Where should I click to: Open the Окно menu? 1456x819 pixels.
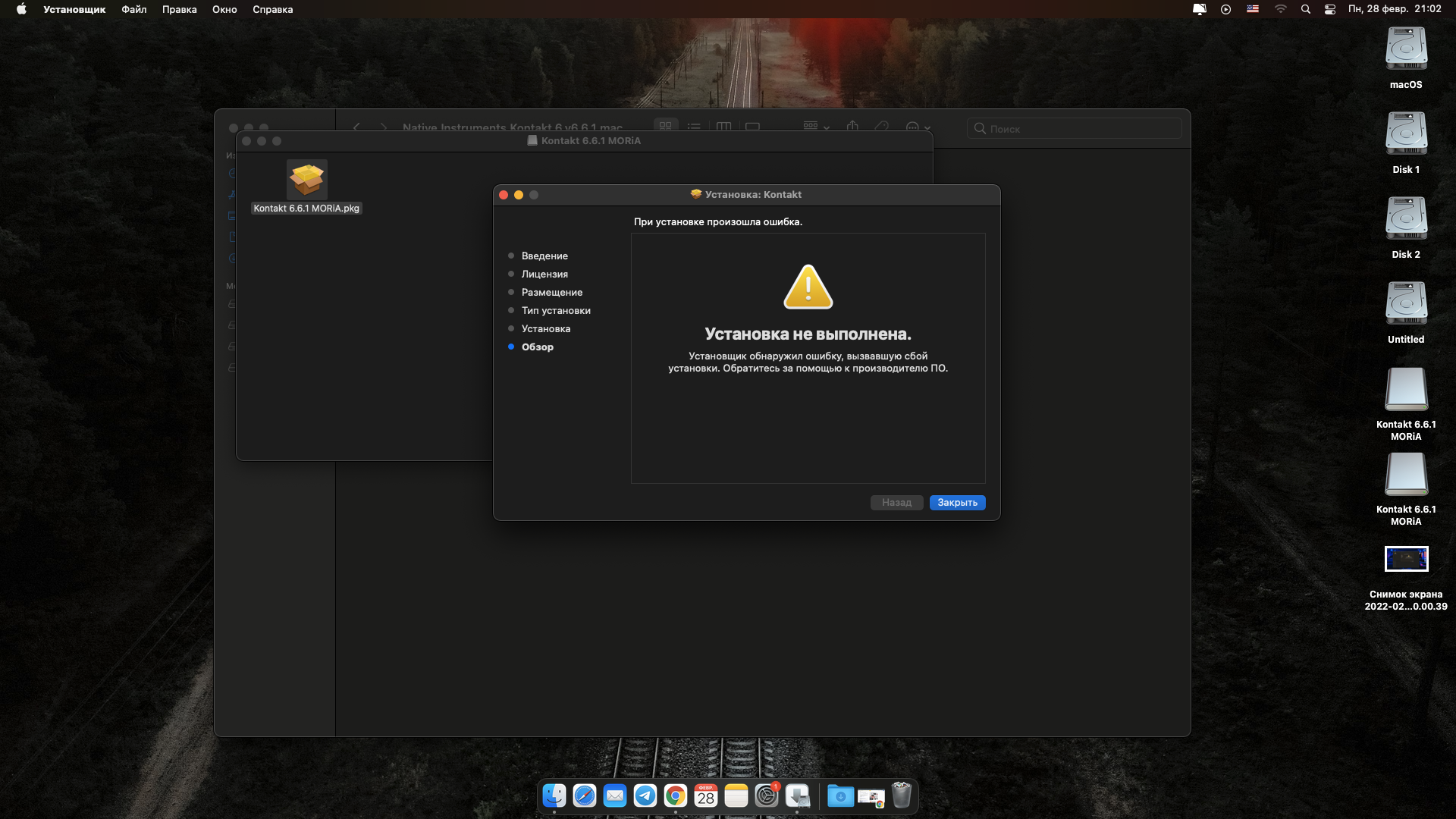point(224,9)
